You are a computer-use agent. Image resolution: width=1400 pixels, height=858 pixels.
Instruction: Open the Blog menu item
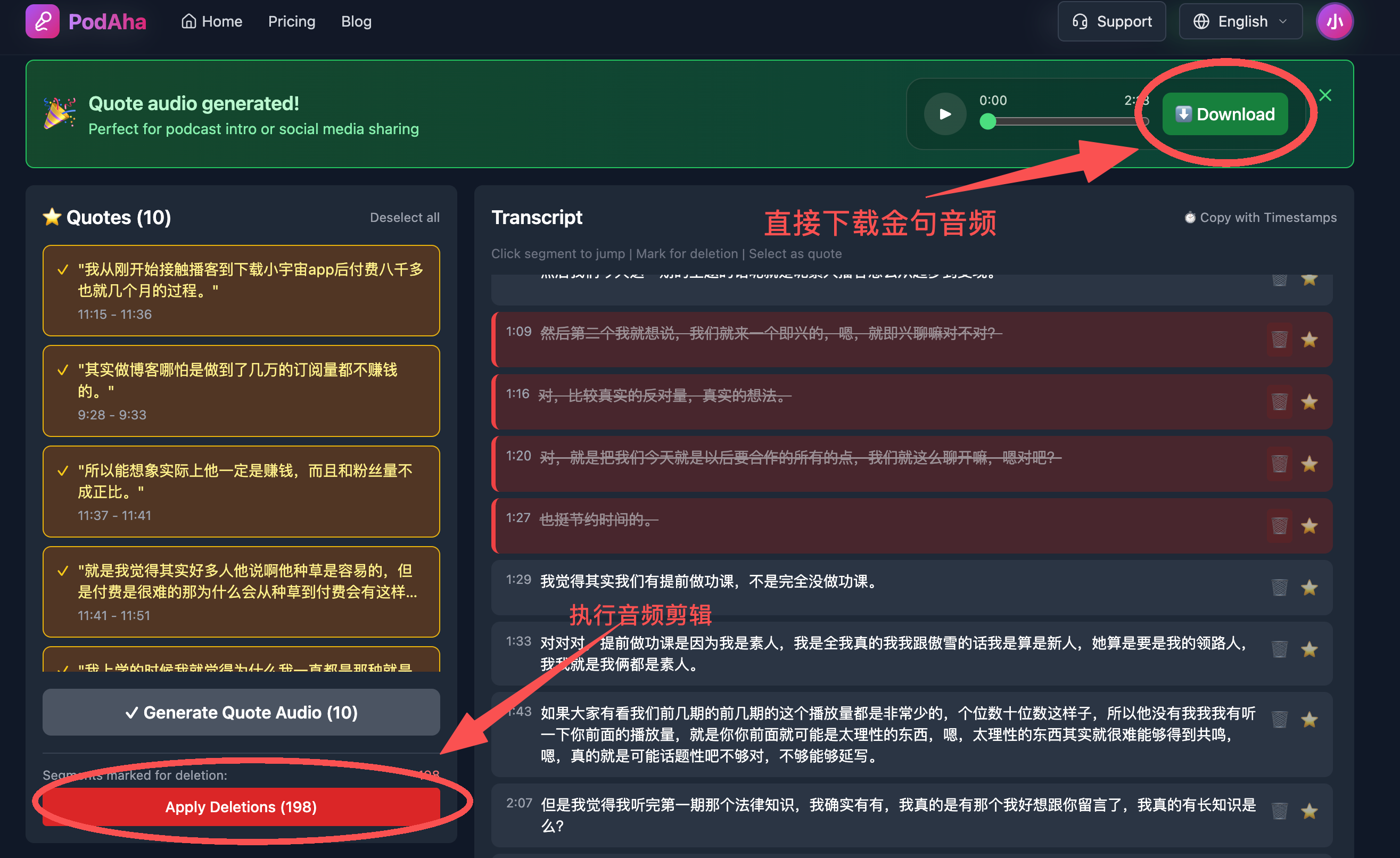(356, 22)
